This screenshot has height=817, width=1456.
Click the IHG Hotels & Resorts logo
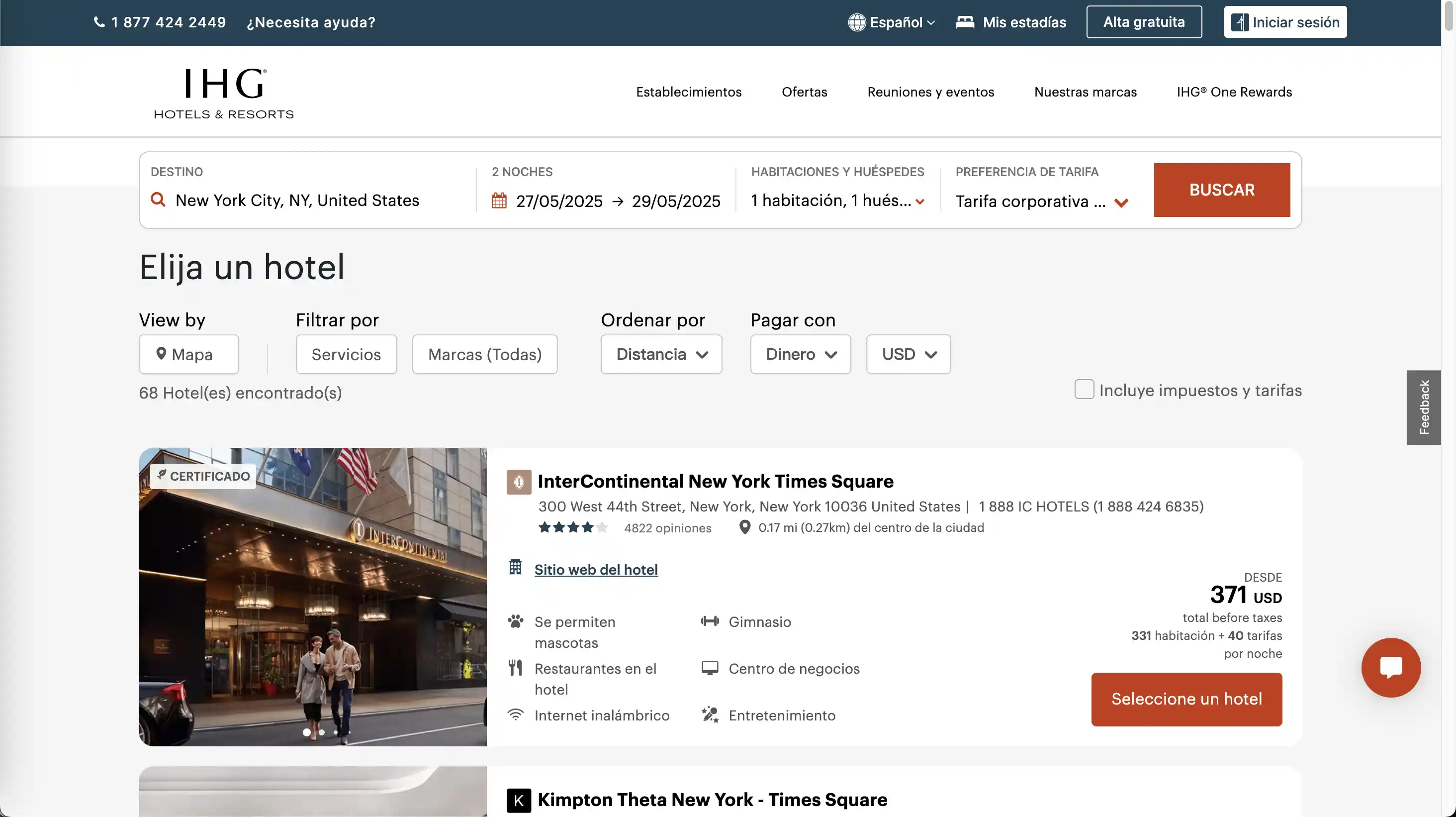[x=224, y=93]
